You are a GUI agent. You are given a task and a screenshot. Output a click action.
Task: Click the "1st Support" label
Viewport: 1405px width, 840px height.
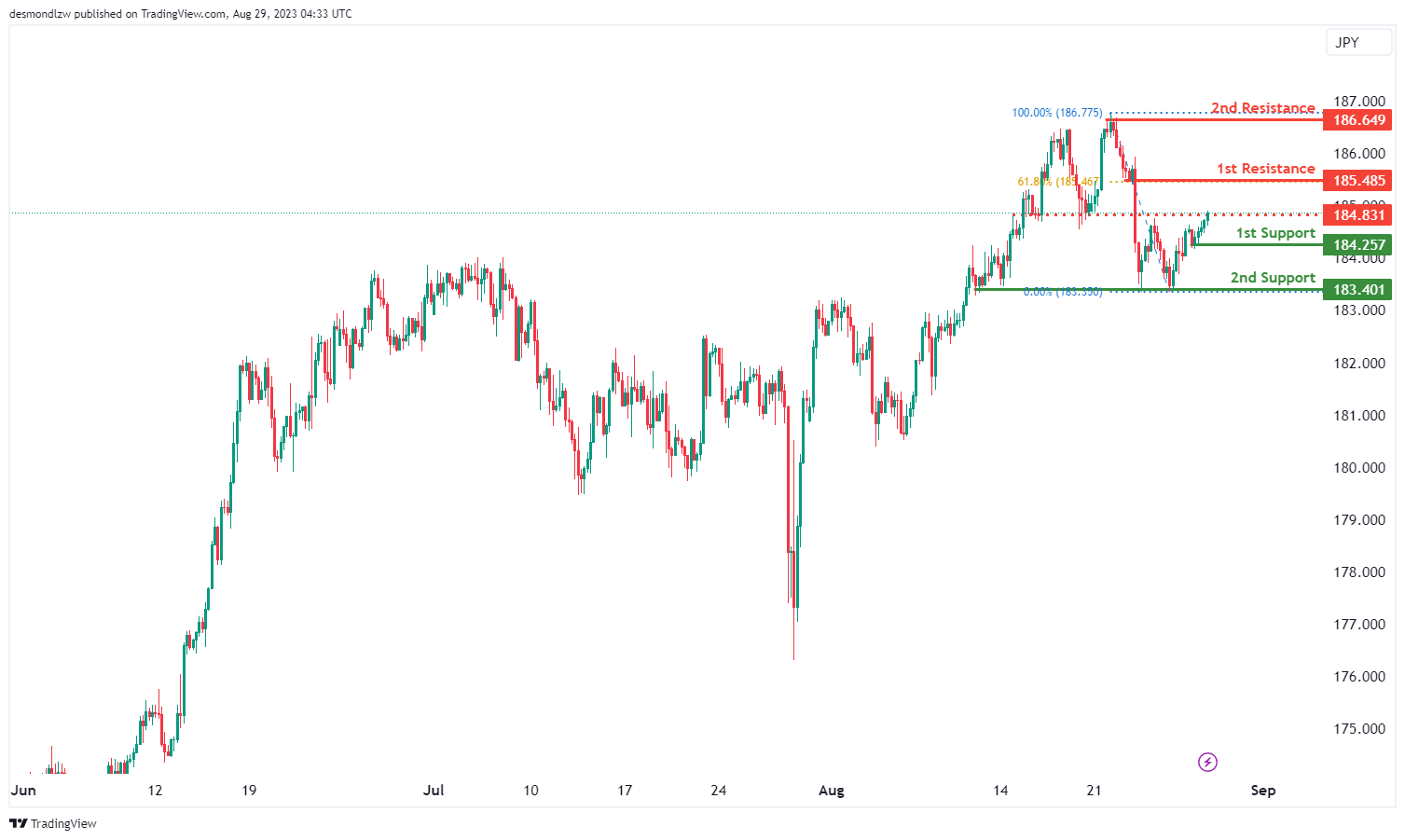tap(1274, 233)
